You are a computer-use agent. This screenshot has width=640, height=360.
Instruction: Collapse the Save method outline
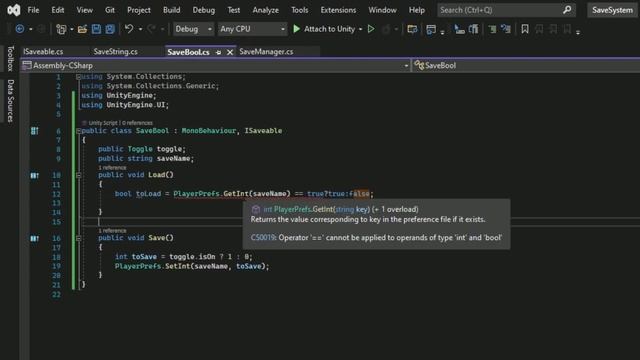tap(78, 238)
